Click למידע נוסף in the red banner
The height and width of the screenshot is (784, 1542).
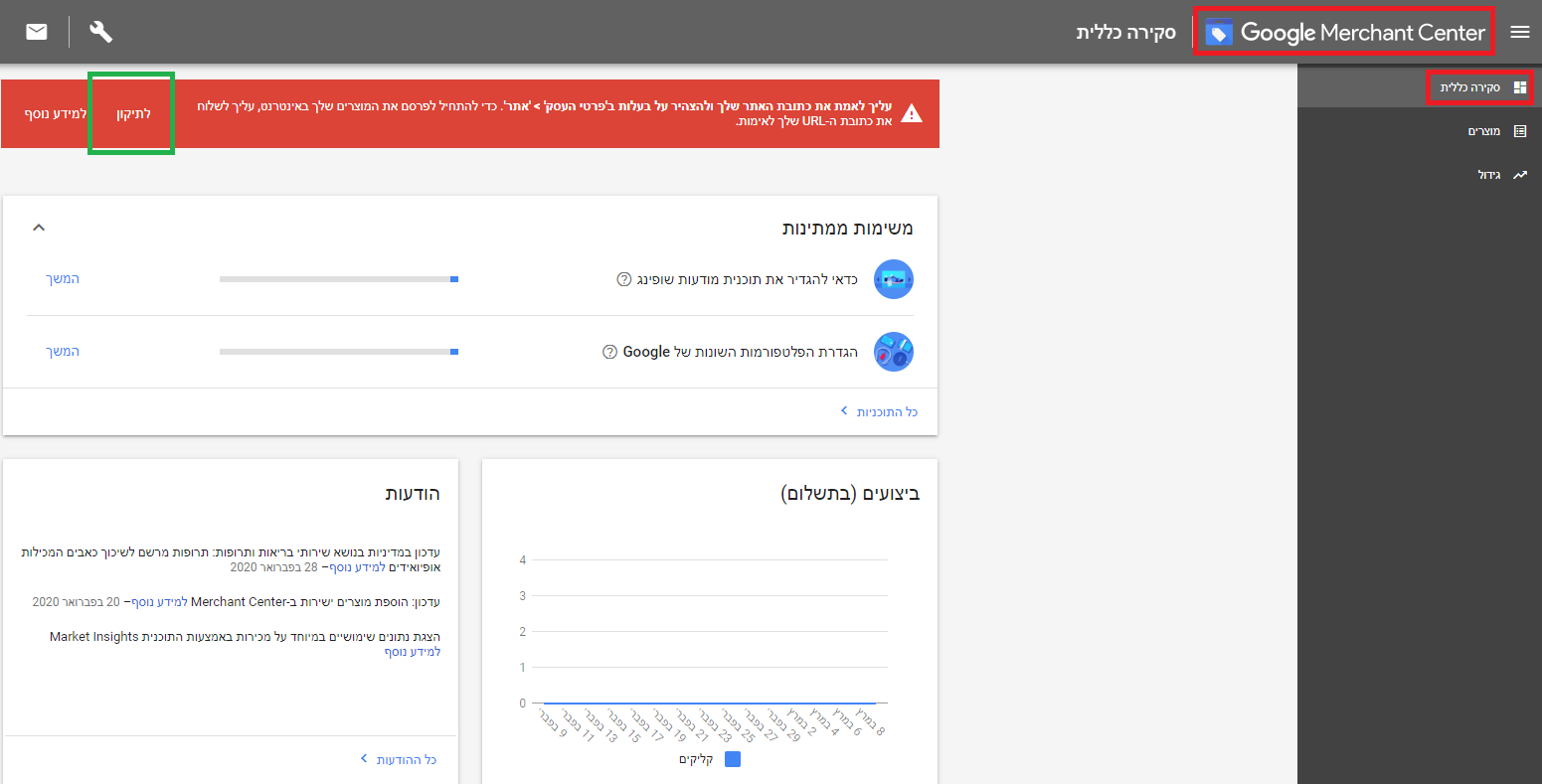[x=56, y=113]
